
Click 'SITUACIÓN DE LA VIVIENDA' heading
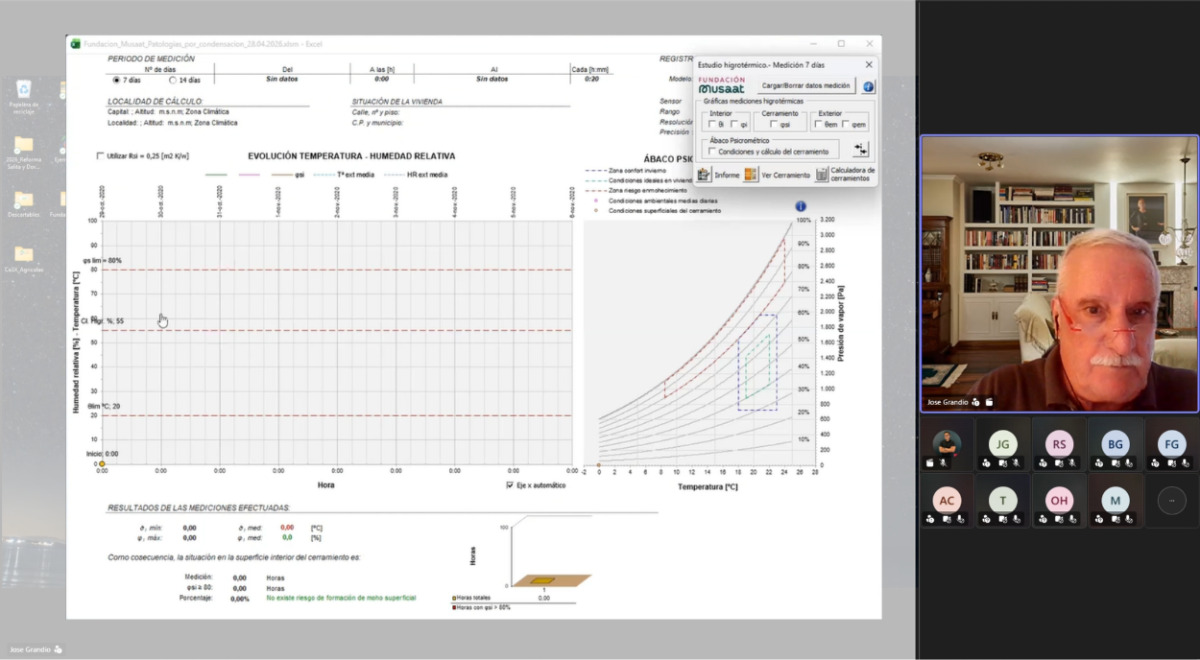397,101
